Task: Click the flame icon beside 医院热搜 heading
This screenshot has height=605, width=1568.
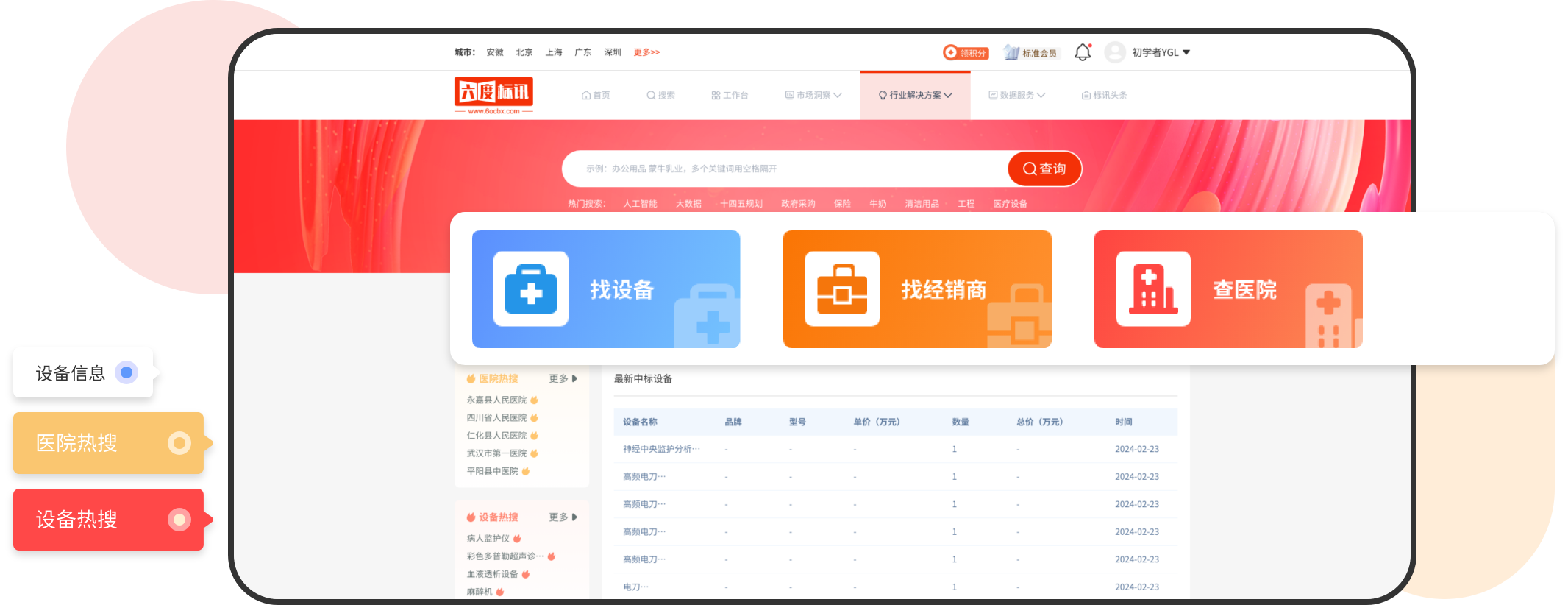Action: pos(471,378)
